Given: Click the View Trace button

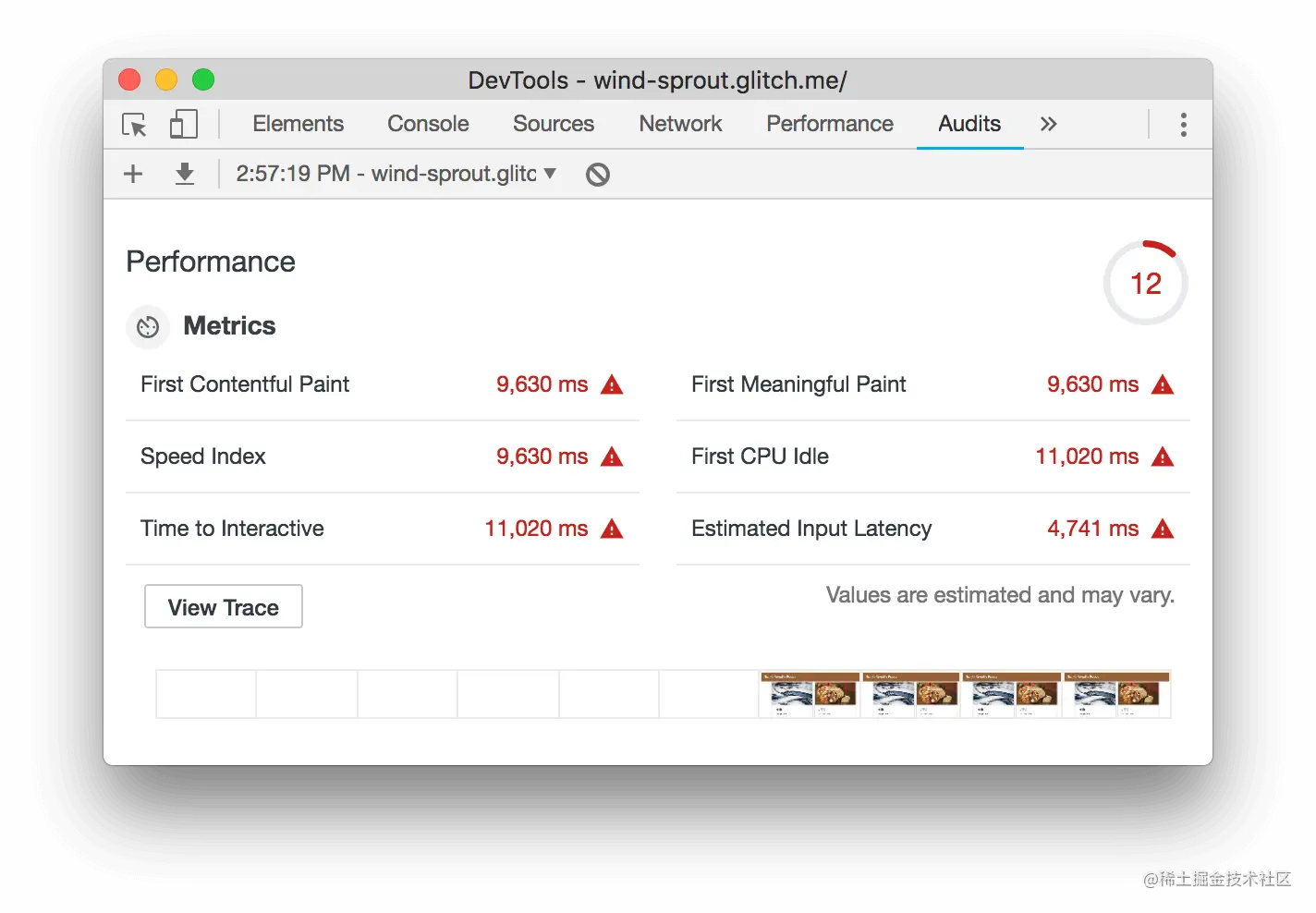Looking at the screenshot, I should pos(224,607).
